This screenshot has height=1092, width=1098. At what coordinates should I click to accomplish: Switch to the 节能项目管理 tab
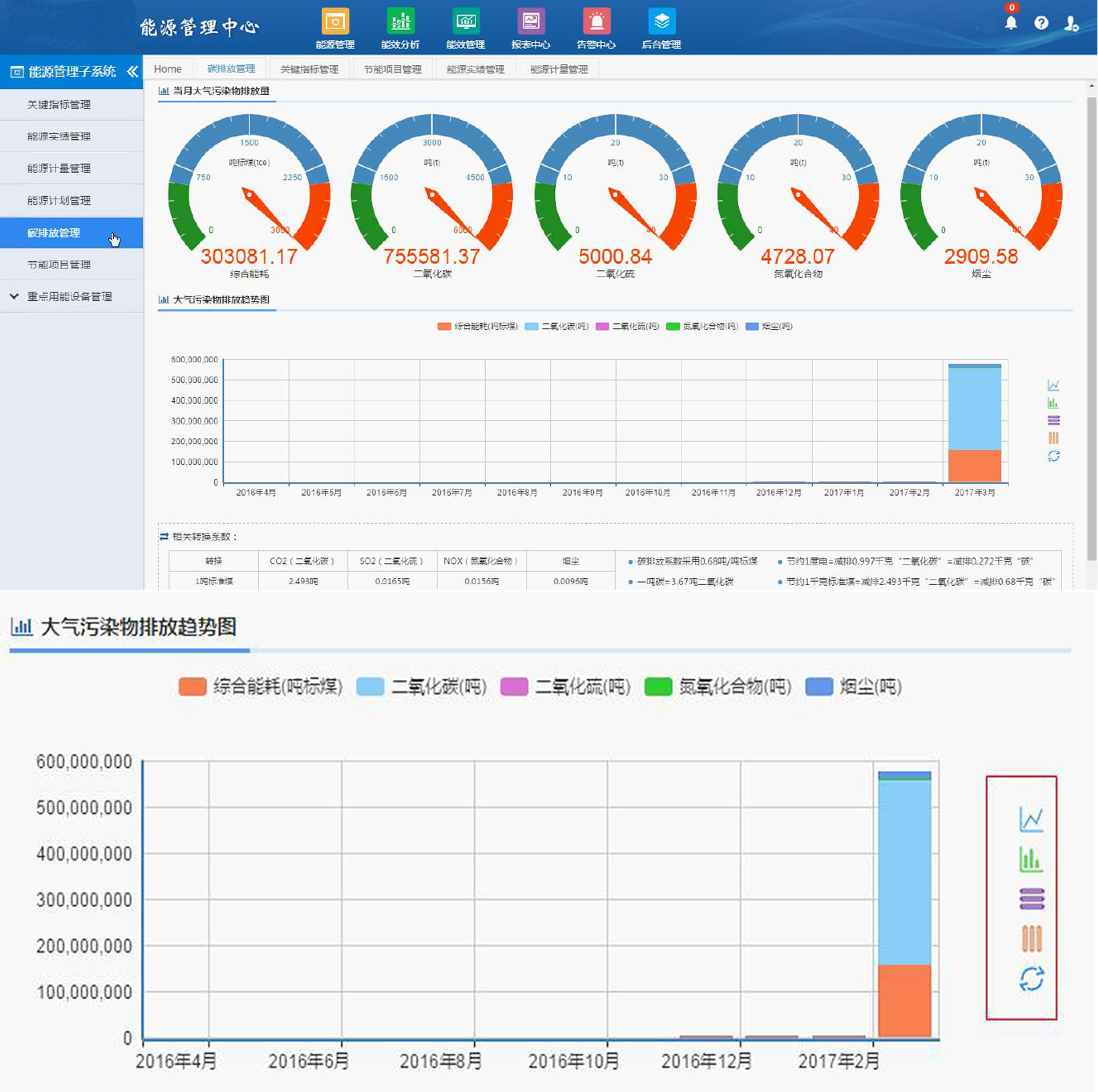[x=393, y=69]
